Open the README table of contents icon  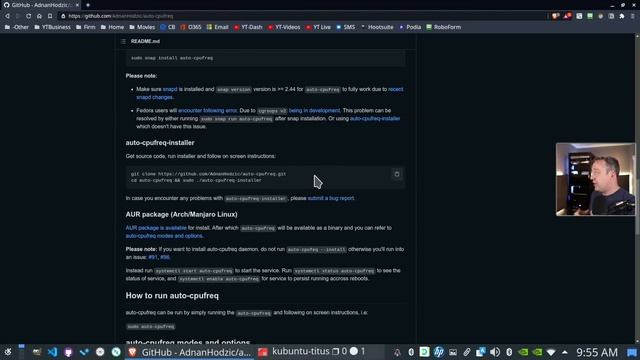(123, 41)
